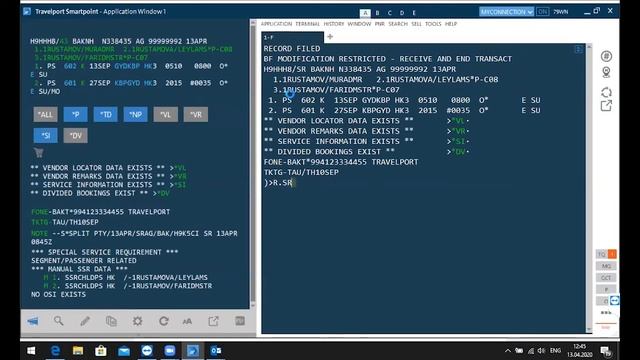Switch to work area D

(402, 13)
